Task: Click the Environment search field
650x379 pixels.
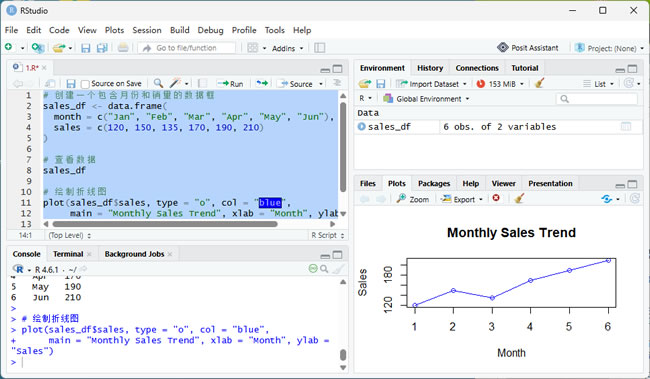Action: pyautogui.click(x=596, y=99)
